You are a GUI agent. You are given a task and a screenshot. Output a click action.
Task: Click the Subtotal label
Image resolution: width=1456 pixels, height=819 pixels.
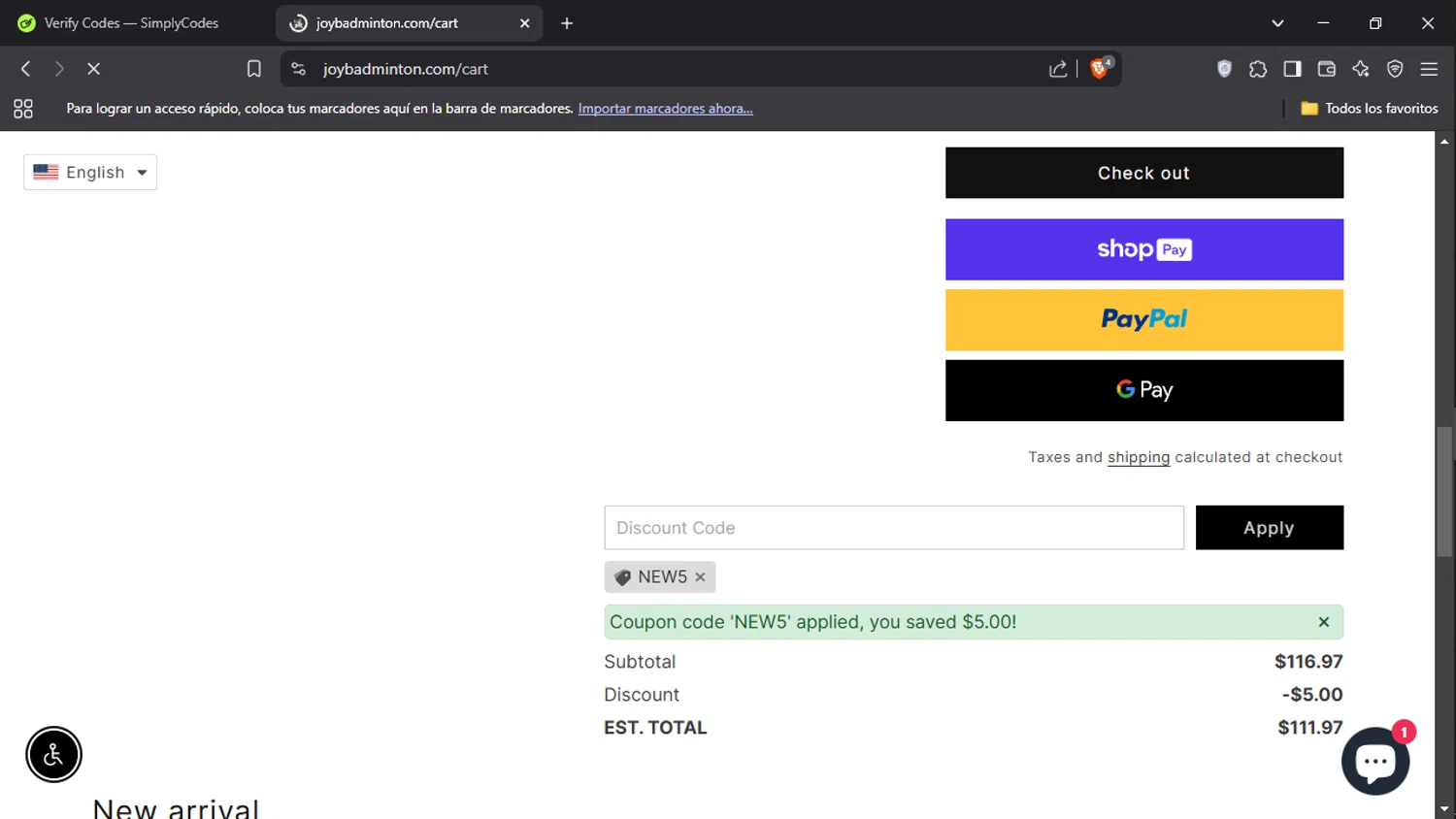pyautogui.click(x=640, y=662)
